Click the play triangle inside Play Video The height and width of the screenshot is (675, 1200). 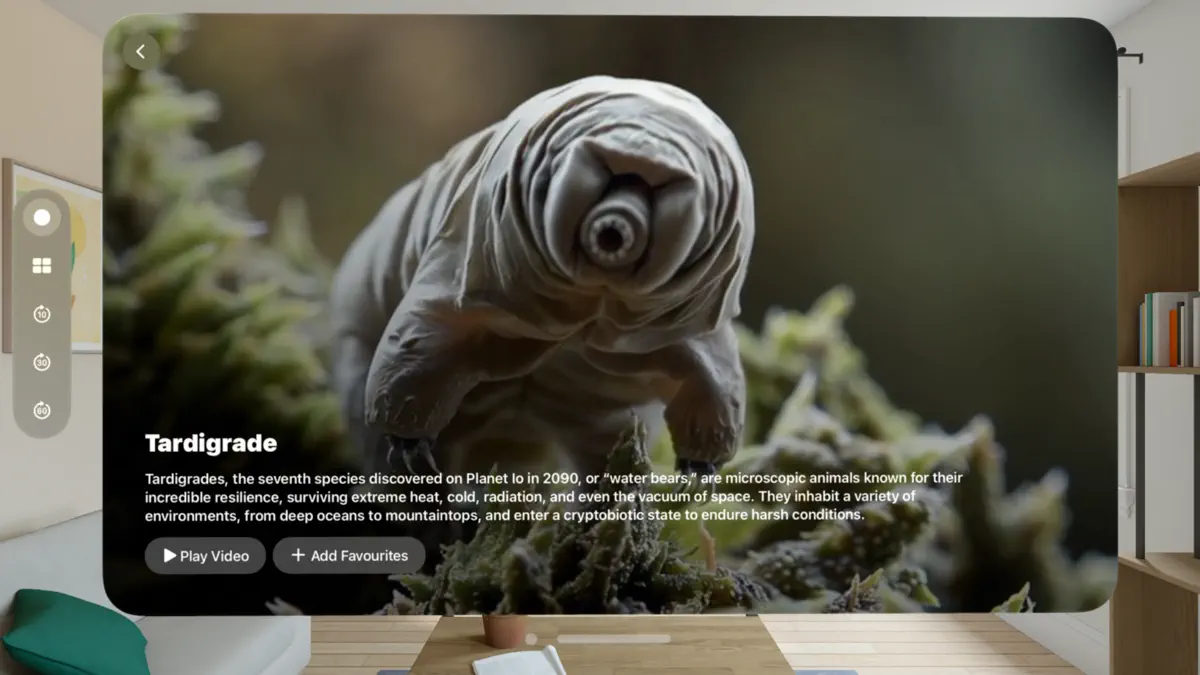point(170,556)
